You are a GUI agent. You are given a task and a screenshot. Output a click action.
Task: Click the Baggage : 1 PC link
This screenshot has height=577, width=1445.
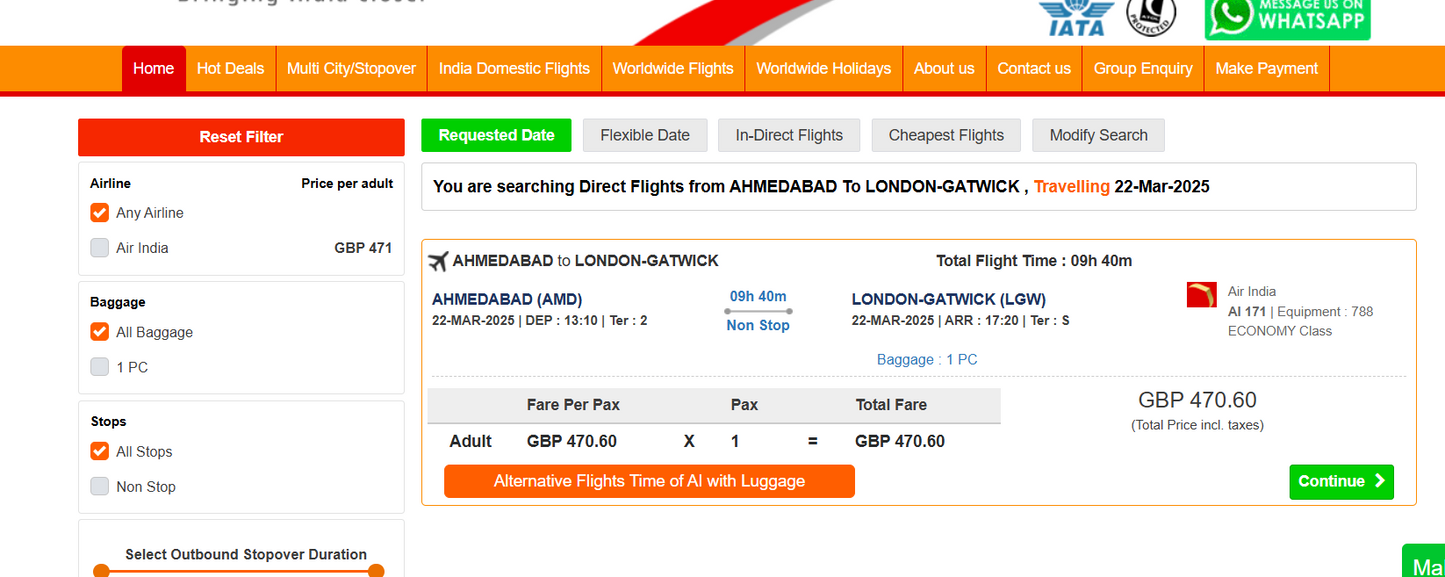point(927,359)
